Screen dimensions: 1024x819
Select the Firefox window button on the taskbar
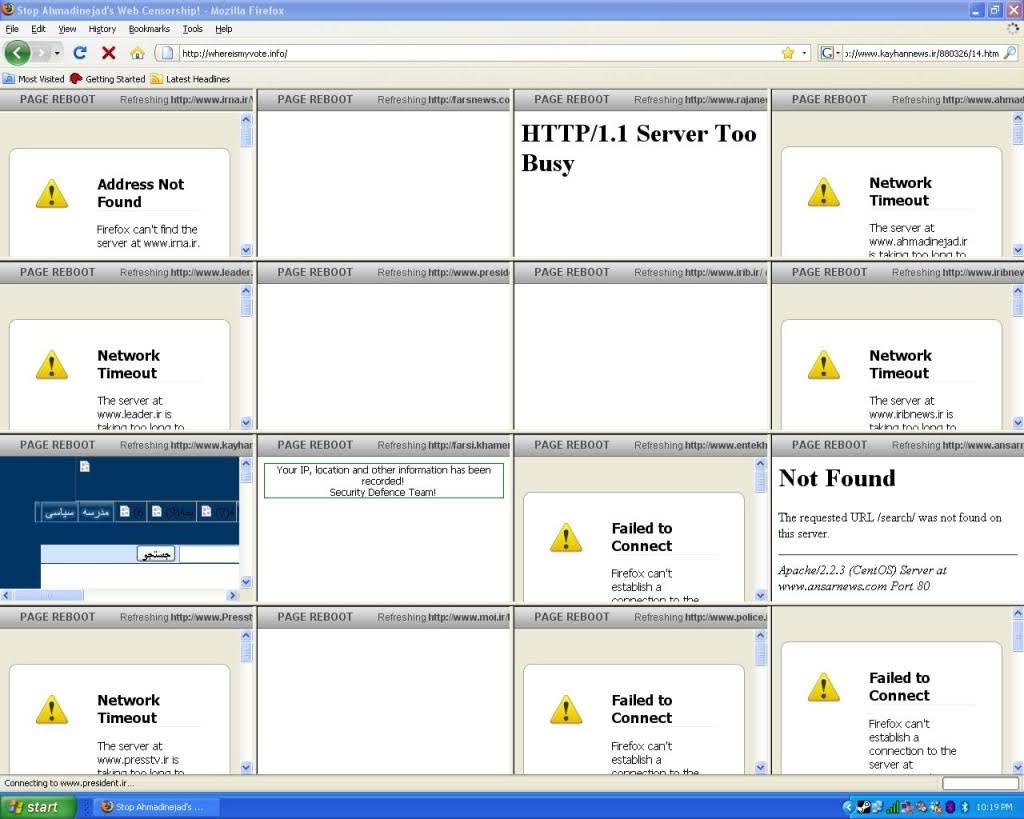coord(154,807)
